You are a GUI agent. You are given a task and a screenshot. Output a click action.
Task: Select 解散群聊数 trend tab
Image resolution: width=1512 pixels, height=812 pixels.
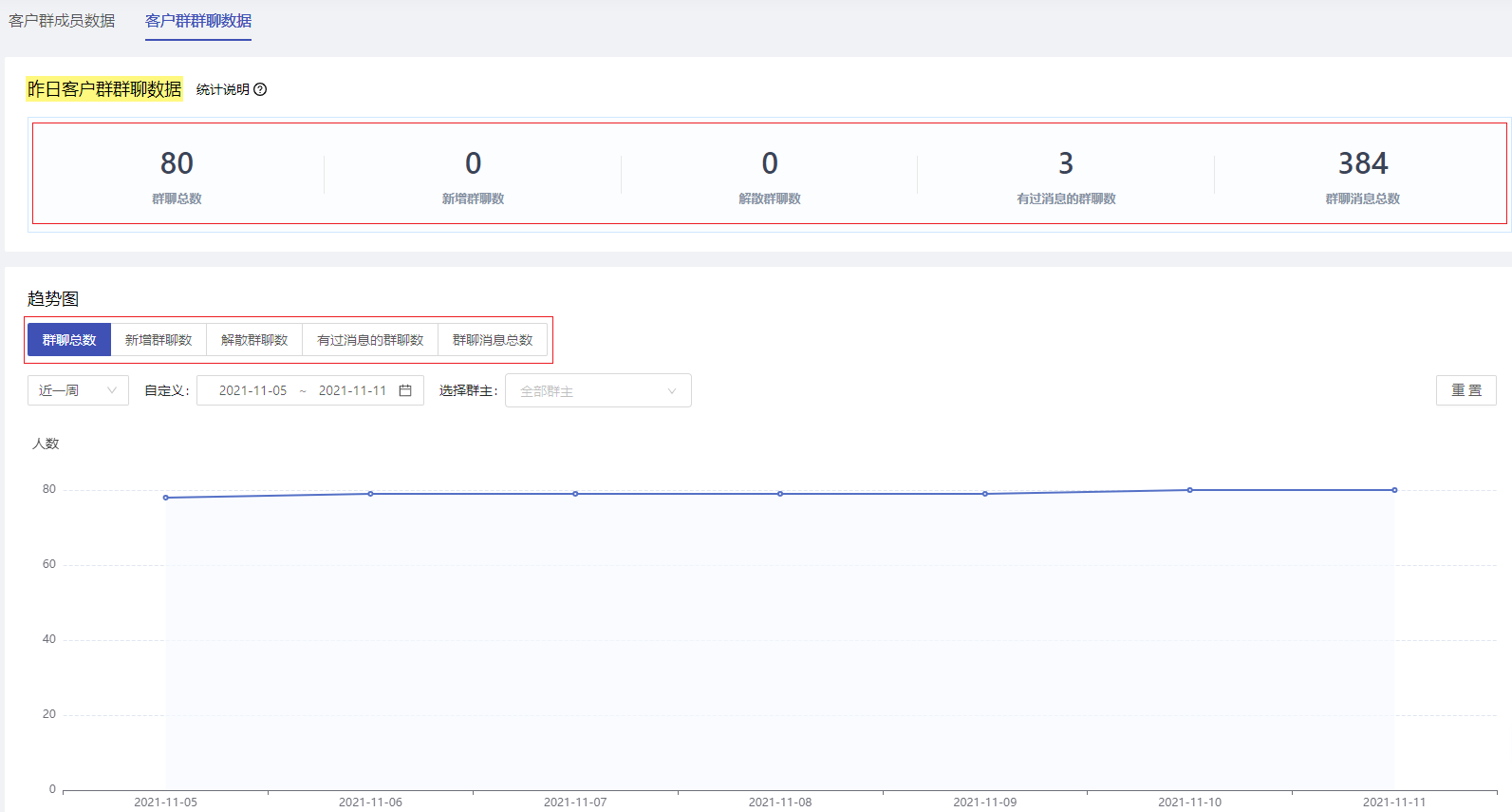254,340
